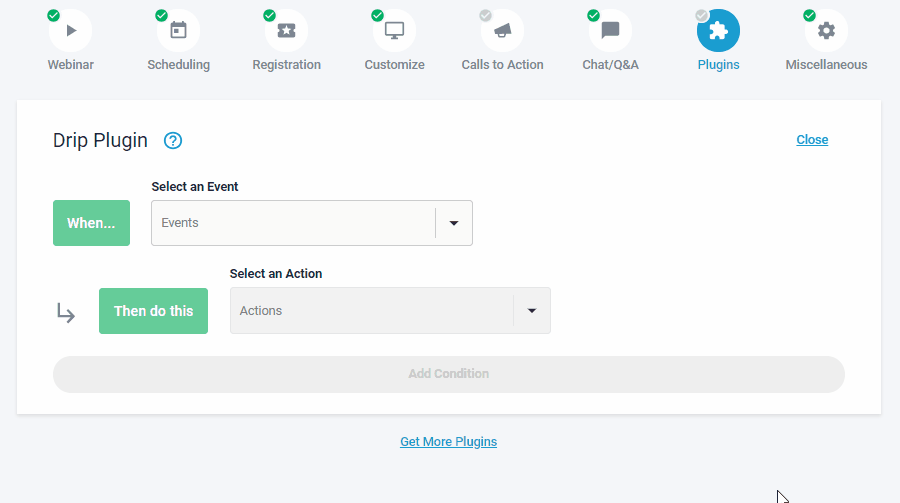Open the Calls to Action megaphone icon
Image resolution: width=900 pixels, height=503 pixels.
502,30
